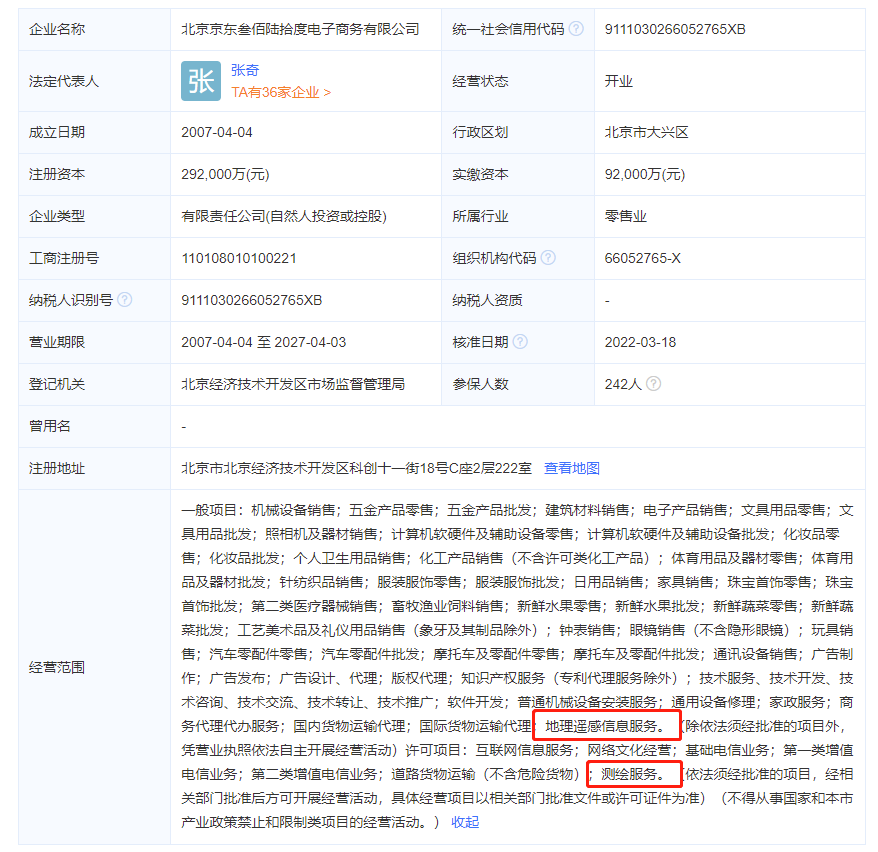Open help icon beside 242人
Viewport: 878px width, 852px height.
[x=653, y=383]
